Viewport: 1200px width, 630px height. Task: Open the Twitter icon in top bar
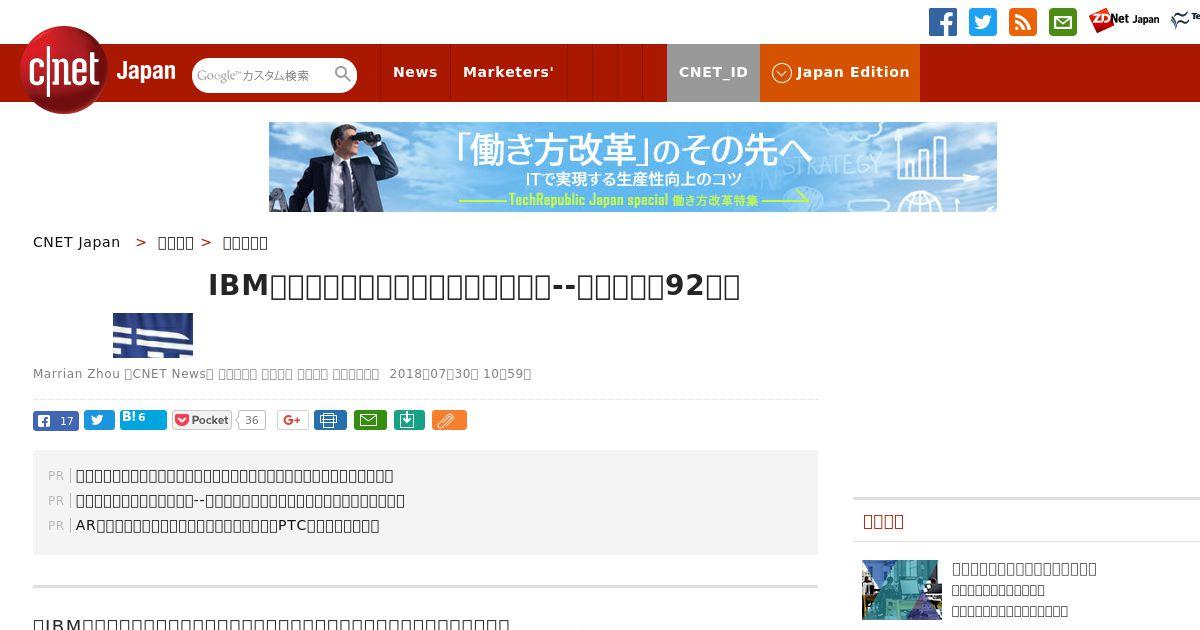(983, 22)
